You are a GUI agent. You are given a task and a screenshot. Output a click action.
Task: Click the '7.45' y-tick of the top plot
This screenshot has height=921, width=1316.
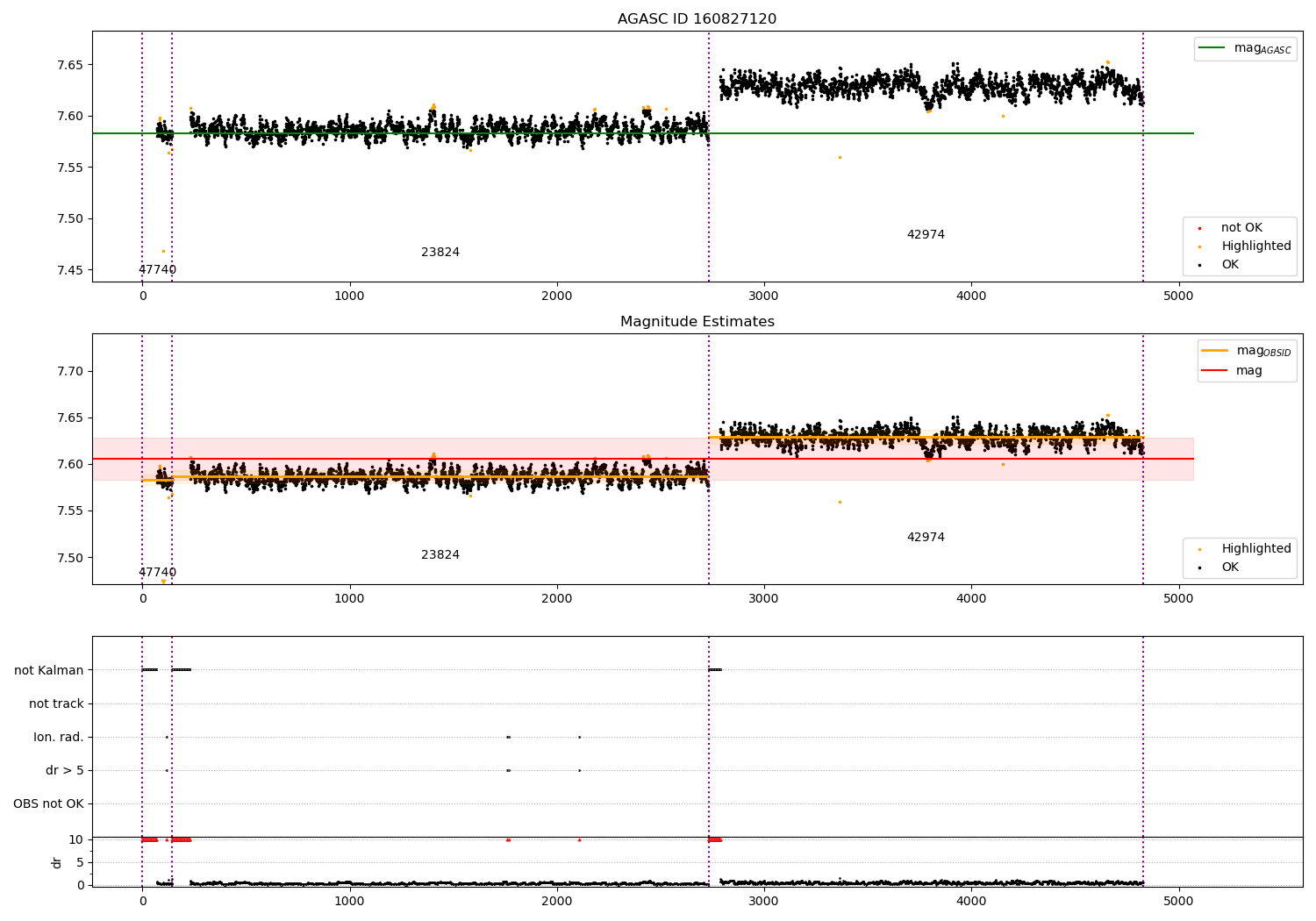point(70,270)
